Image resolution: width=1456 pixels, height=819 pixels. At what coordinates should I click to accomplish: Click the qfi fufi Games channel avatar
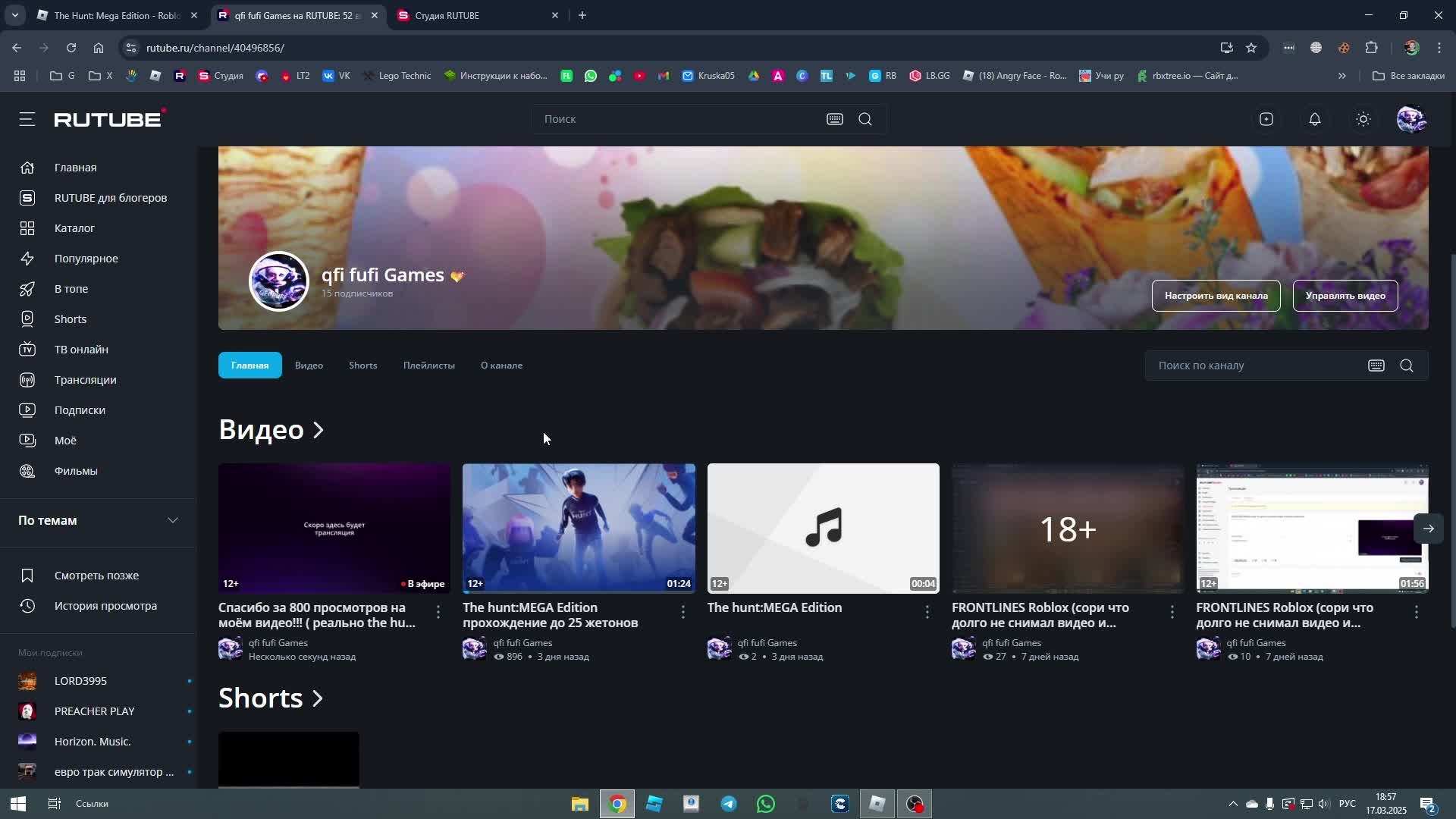pos(279,281)
